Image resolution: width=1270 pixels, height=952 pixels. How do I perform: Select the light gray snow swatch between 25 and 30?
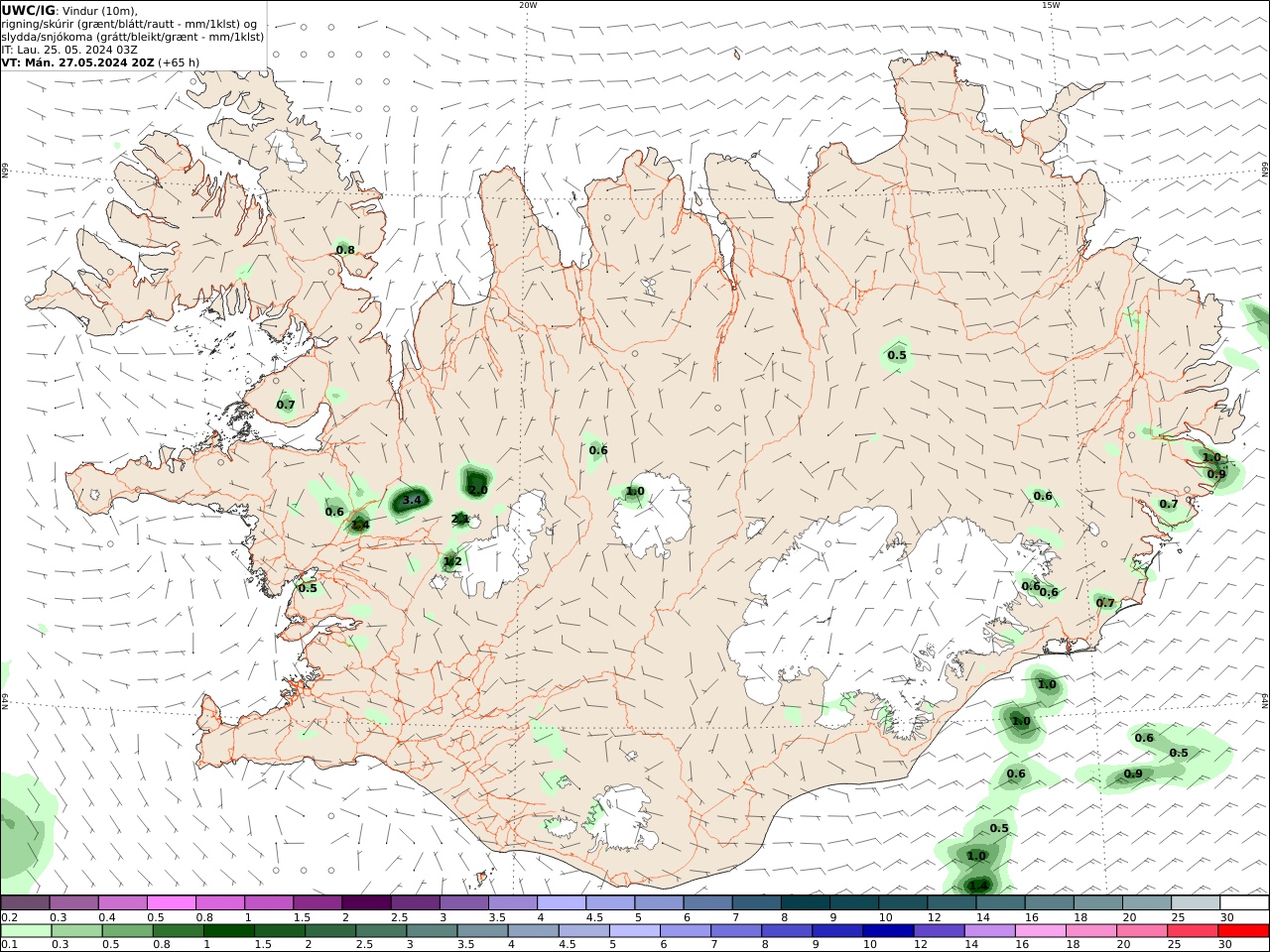click(x=1196, y=902)
